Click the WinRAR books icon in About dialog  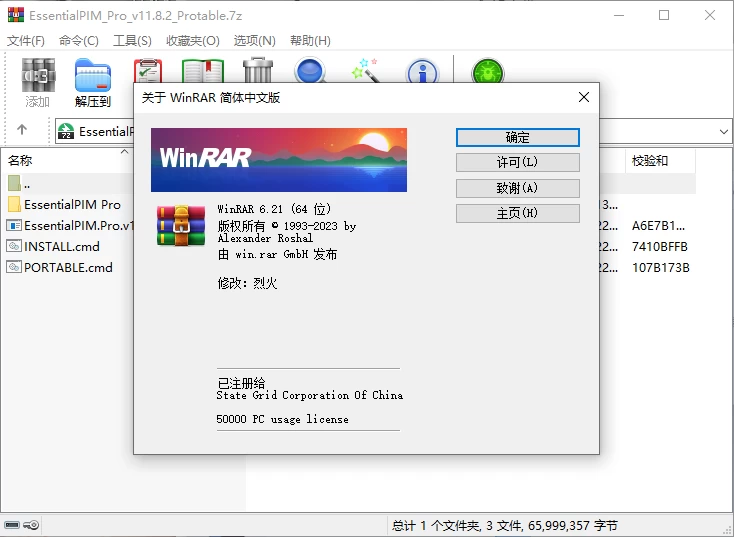pyautogui.click(x=181, y=225)
